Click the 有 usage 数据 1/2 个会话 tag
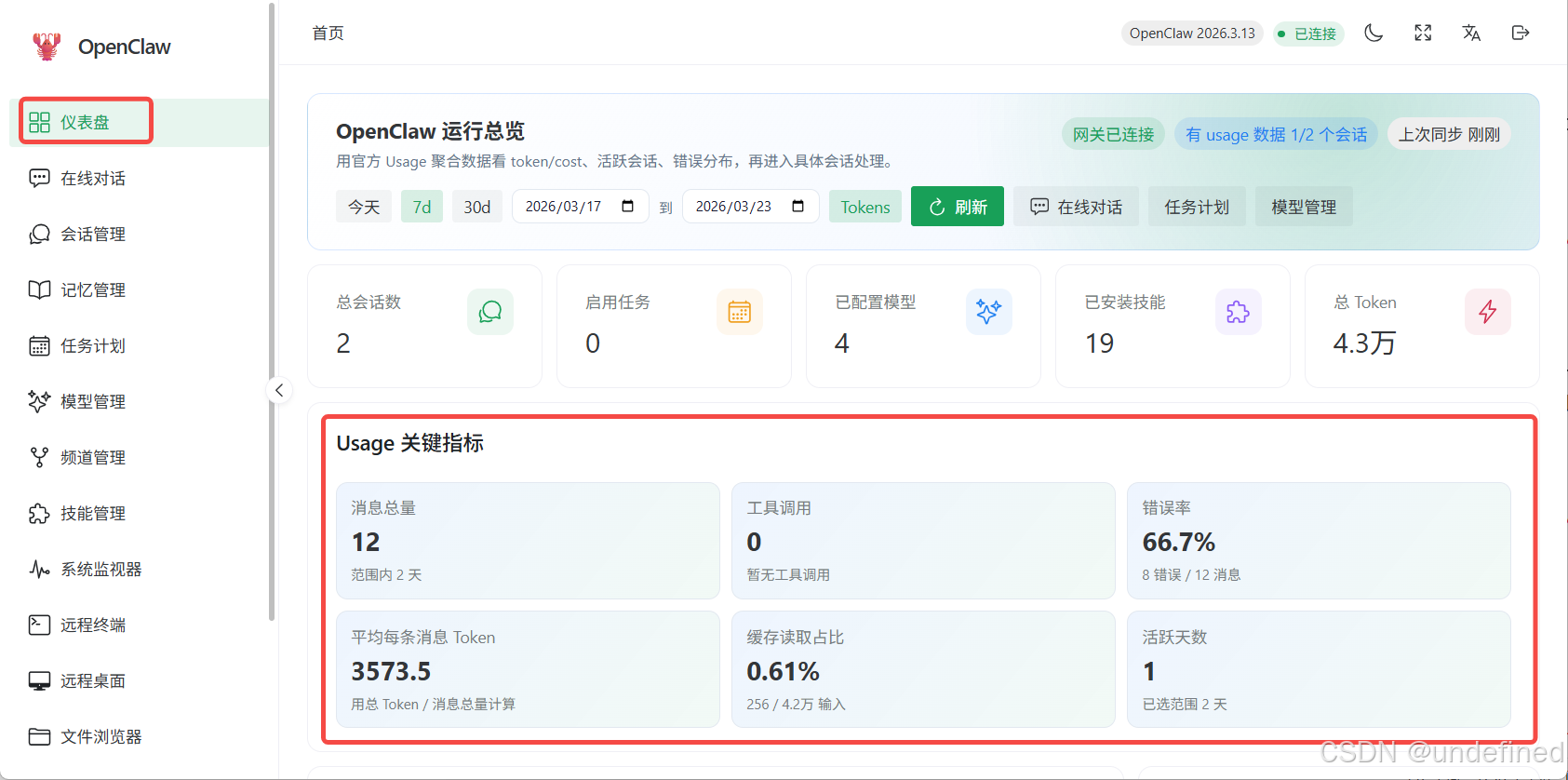Screen dimensions: 1568x780 pyautogui.click(x=1276, y=134)
